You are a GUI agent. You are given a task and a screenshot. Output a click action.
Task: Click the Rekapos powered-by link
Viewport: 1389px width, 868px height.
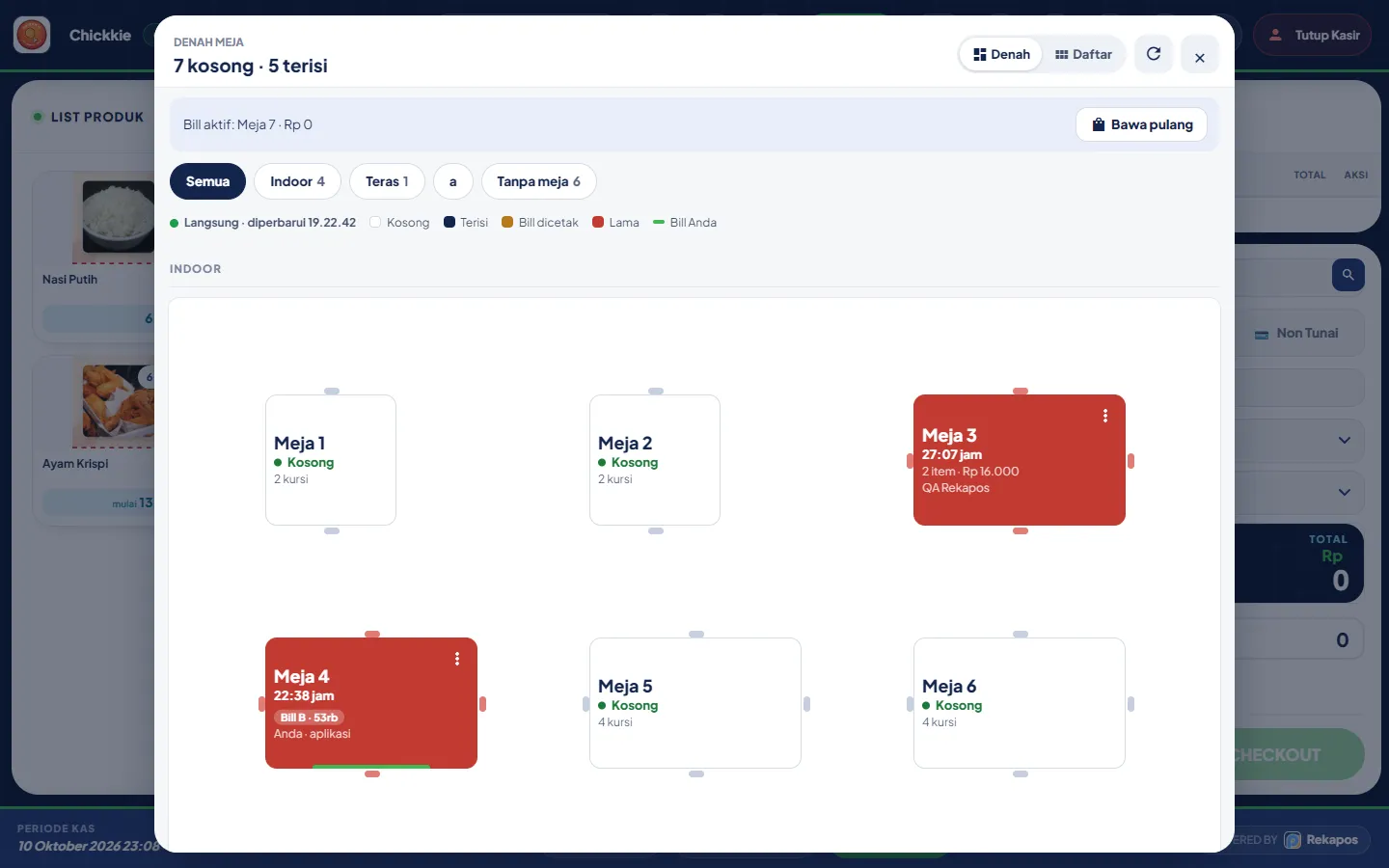click(x=1321, y=840)
